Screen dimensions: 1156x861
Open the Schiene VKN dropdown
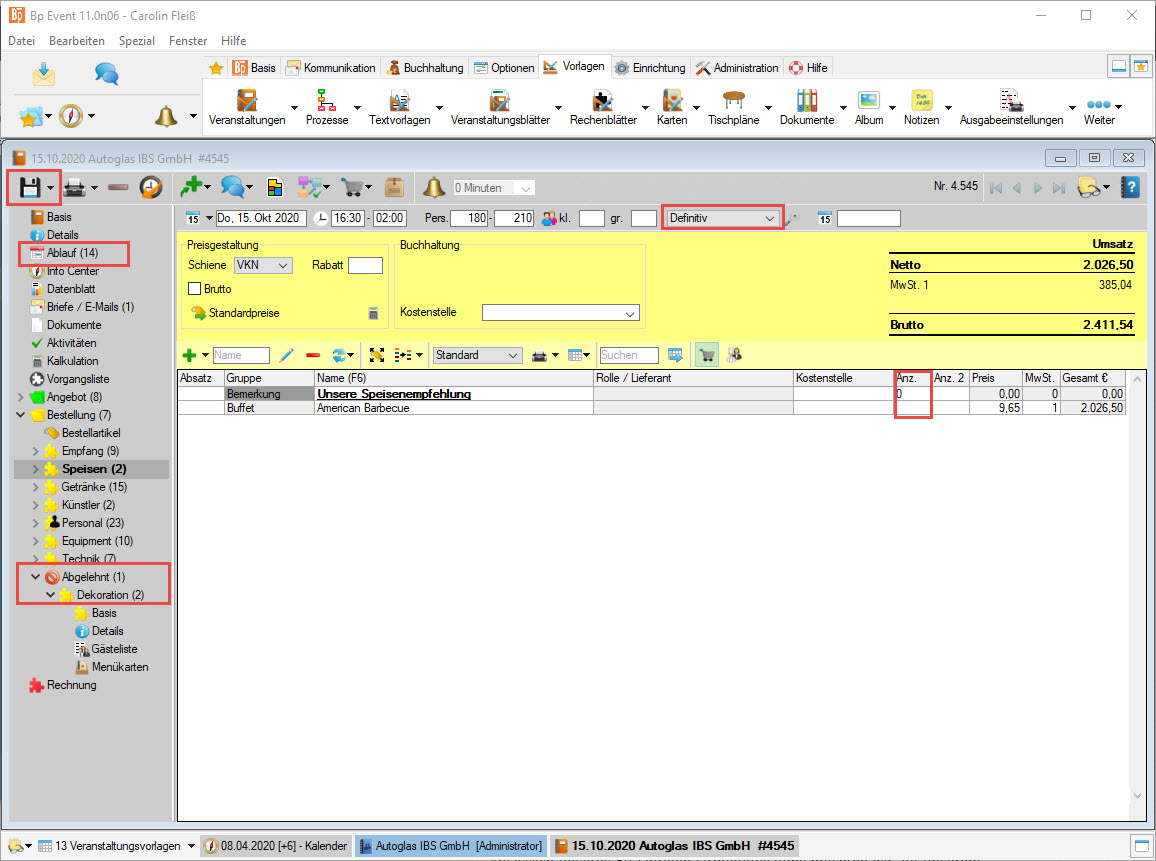point(262,265)
